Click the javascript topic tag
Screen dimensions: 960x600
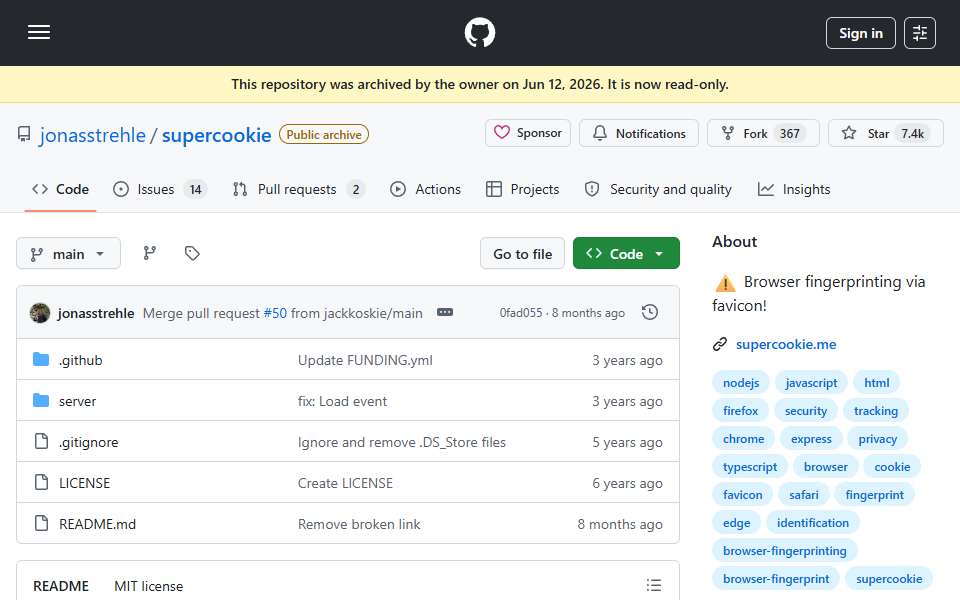coord(811,383)
